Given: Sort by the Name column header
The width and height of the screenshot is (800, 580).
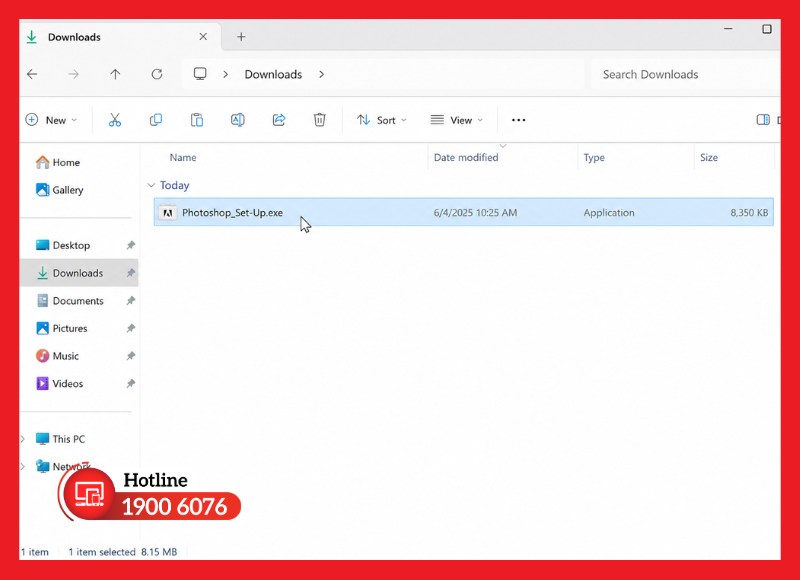Looking at the screenshot, I should pyautogui.click(x=183, y=158).
